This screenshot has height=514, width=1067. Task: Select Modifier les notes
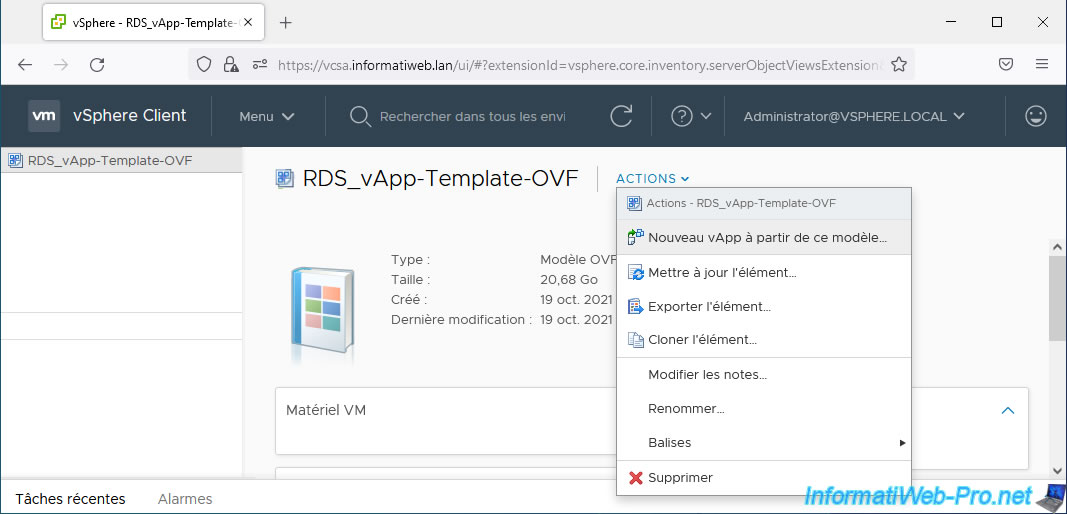(764, 374)
